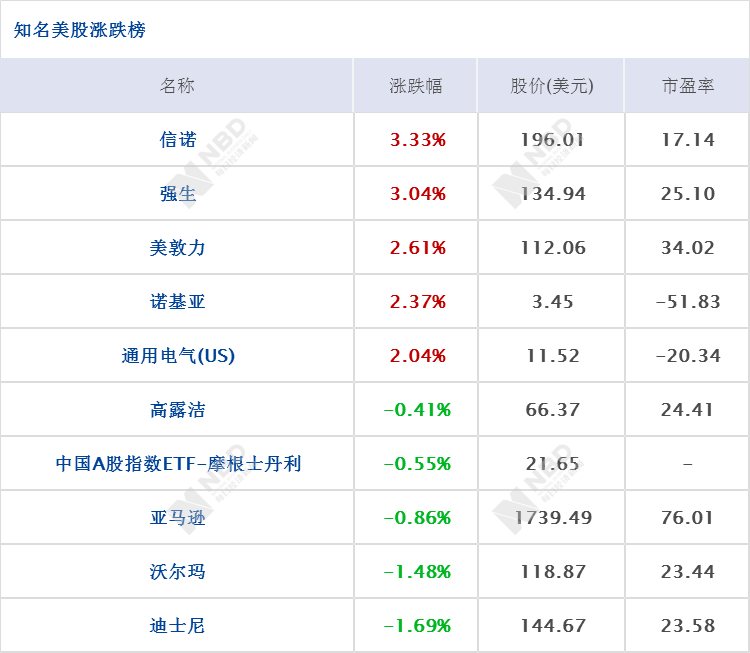Viewport: 750px width, 653px height.
Task: Select the -1.69% change value
Action: pos(417,626)
